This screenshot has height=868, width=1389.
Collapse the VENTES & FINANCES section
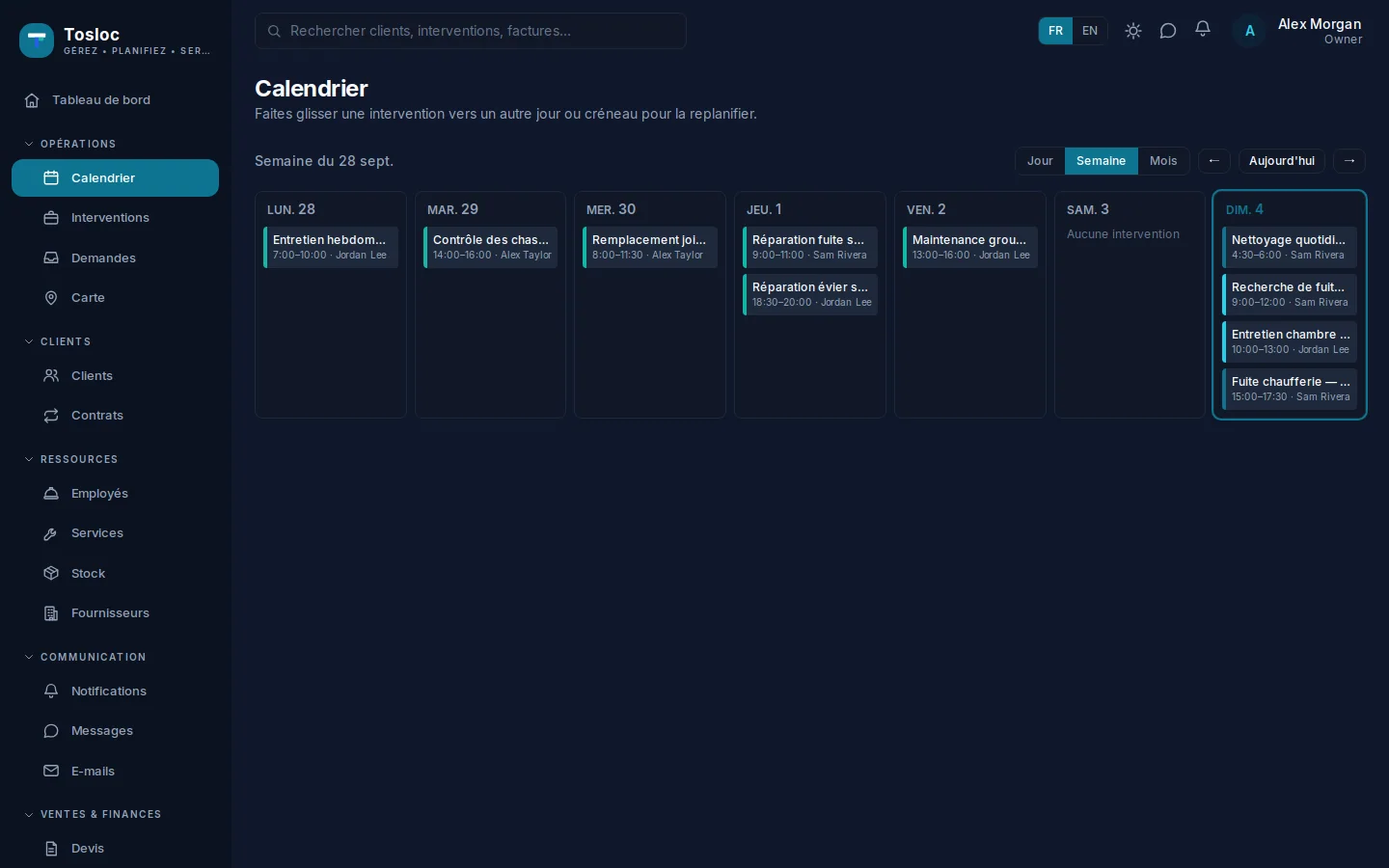tap(94, 814)
